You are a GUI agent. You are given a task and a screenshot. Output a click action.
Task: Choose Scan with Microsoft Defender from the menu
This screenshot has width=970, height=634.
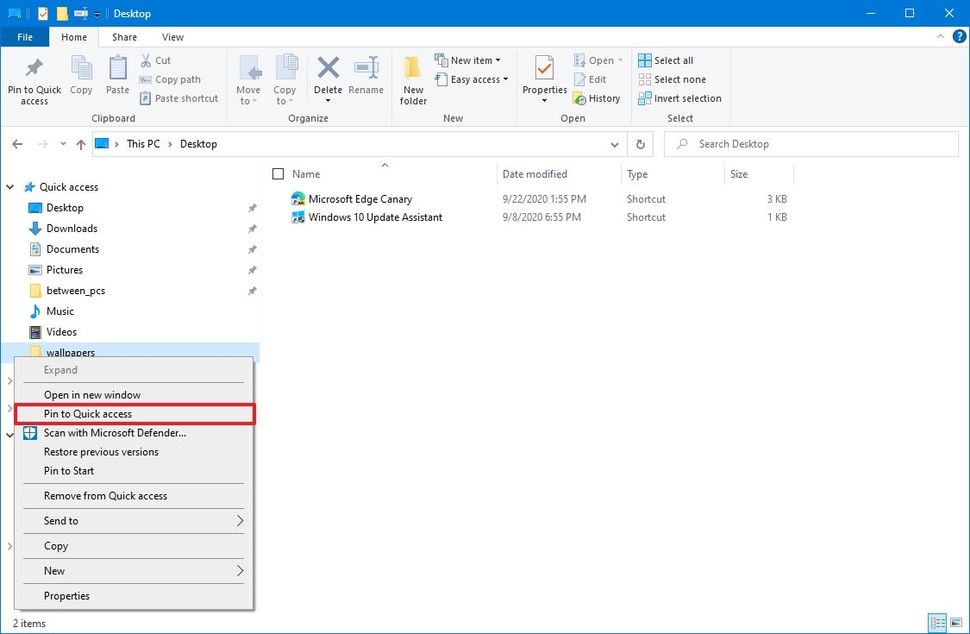click(x=115, y=433)
